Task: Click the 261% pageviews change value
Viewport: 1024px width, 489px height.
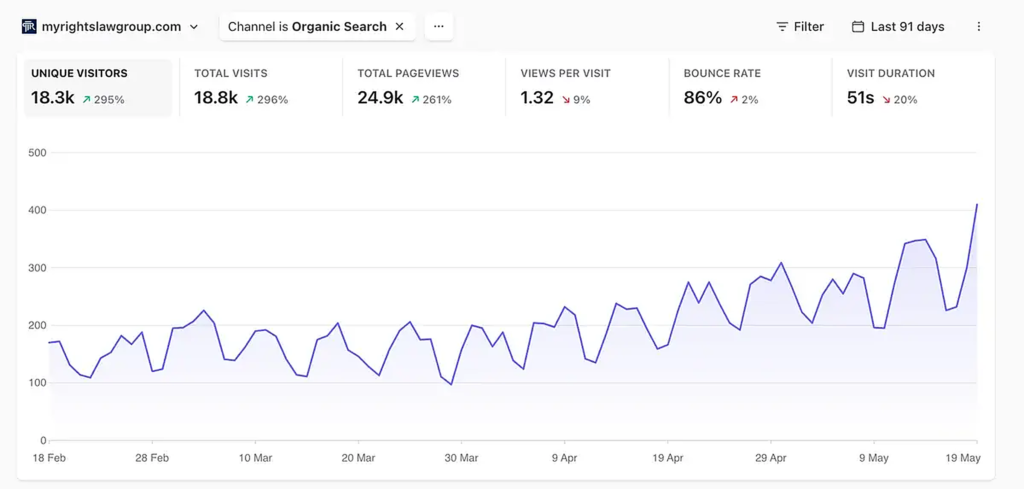Action: pos(430,100)
